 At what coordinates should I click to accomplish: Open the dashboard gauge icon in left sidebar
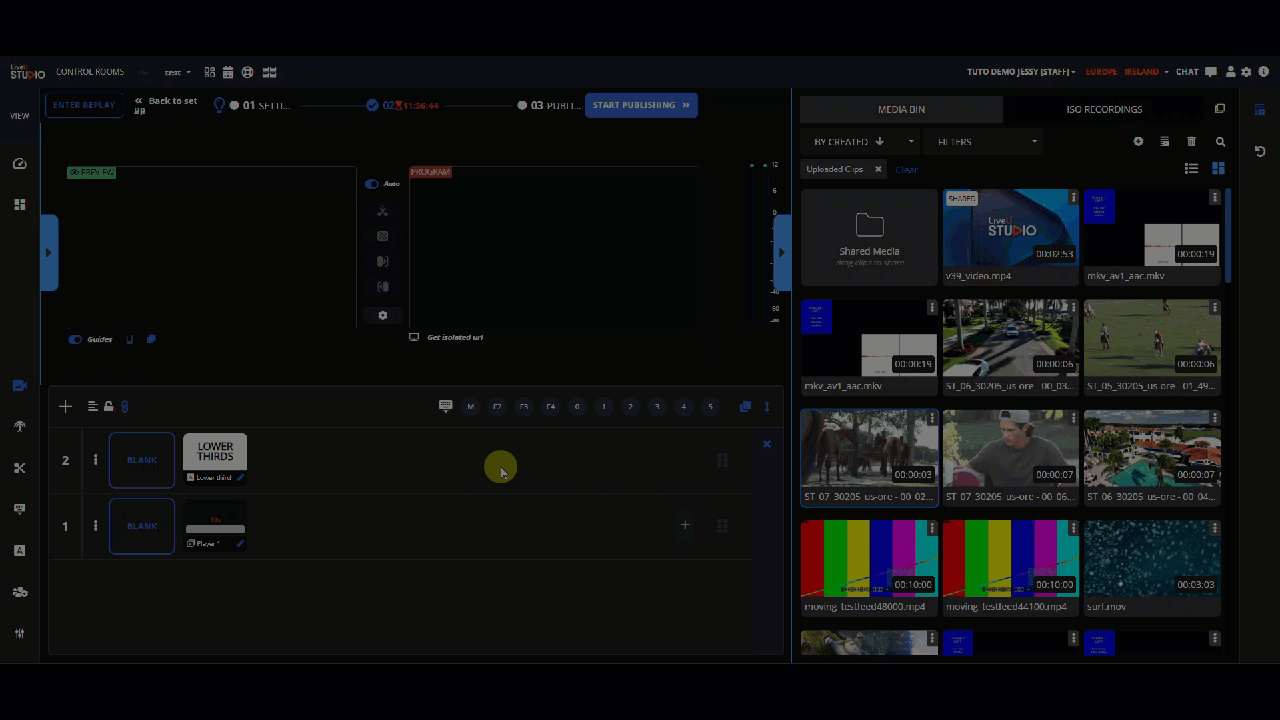[19, 163]
